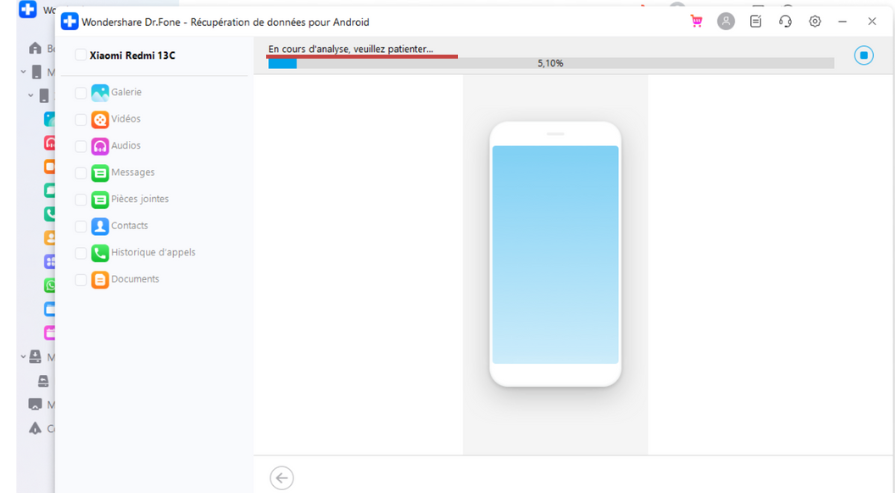Open the support headset icon

[785, 22]
